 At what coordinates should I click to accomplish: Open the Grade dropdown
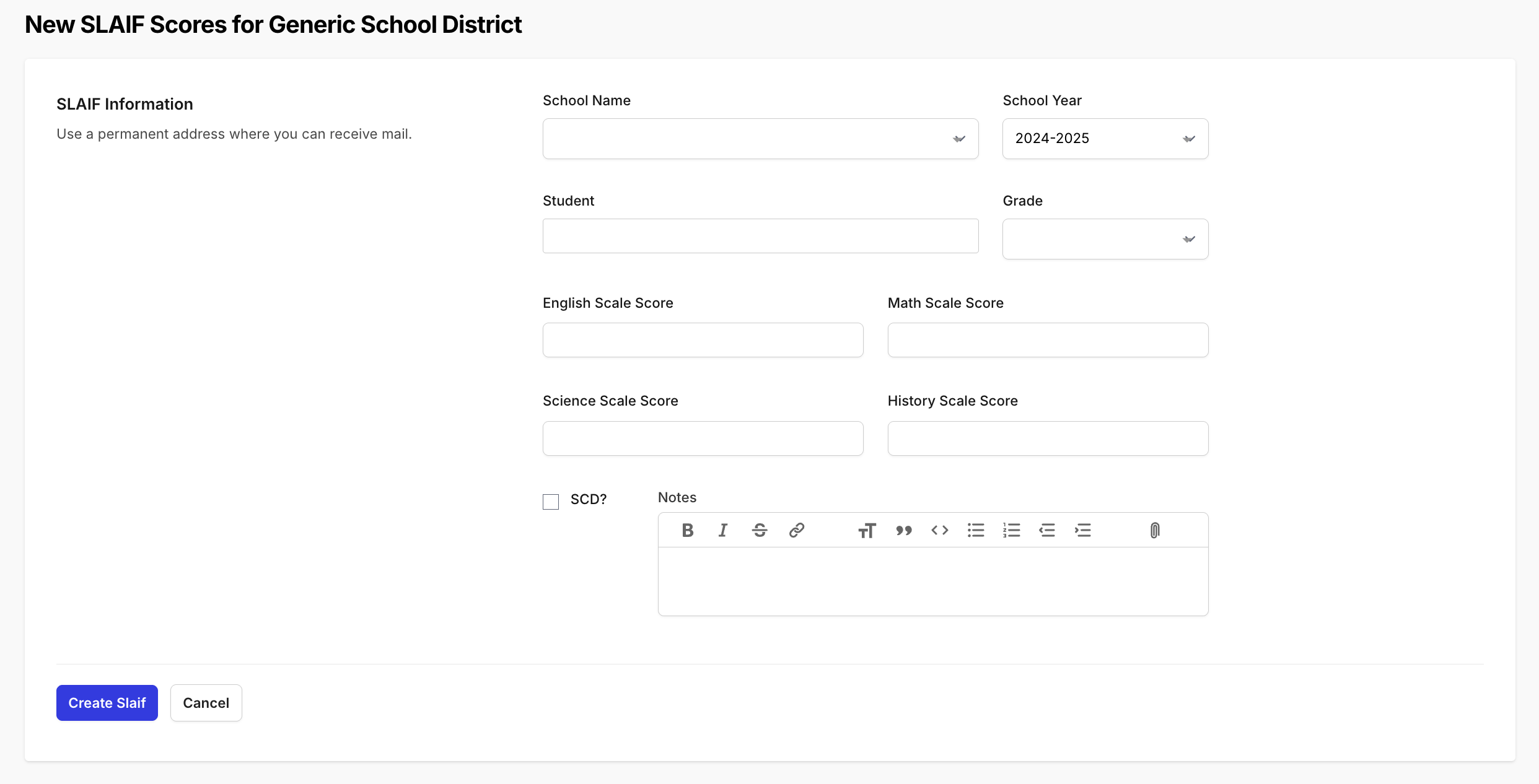[1105, 239]
